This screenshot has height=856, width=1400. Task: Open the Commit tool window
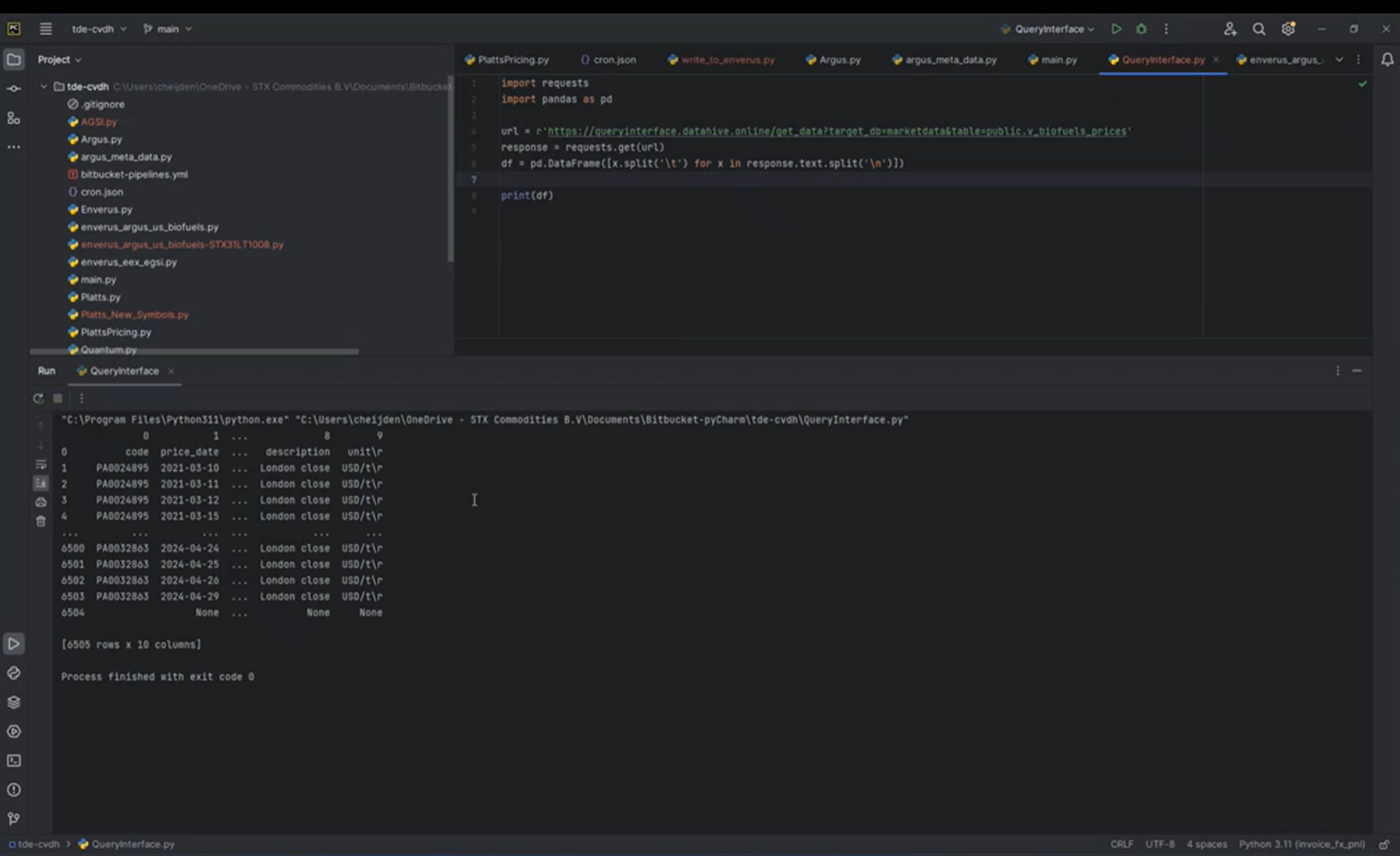13,88
